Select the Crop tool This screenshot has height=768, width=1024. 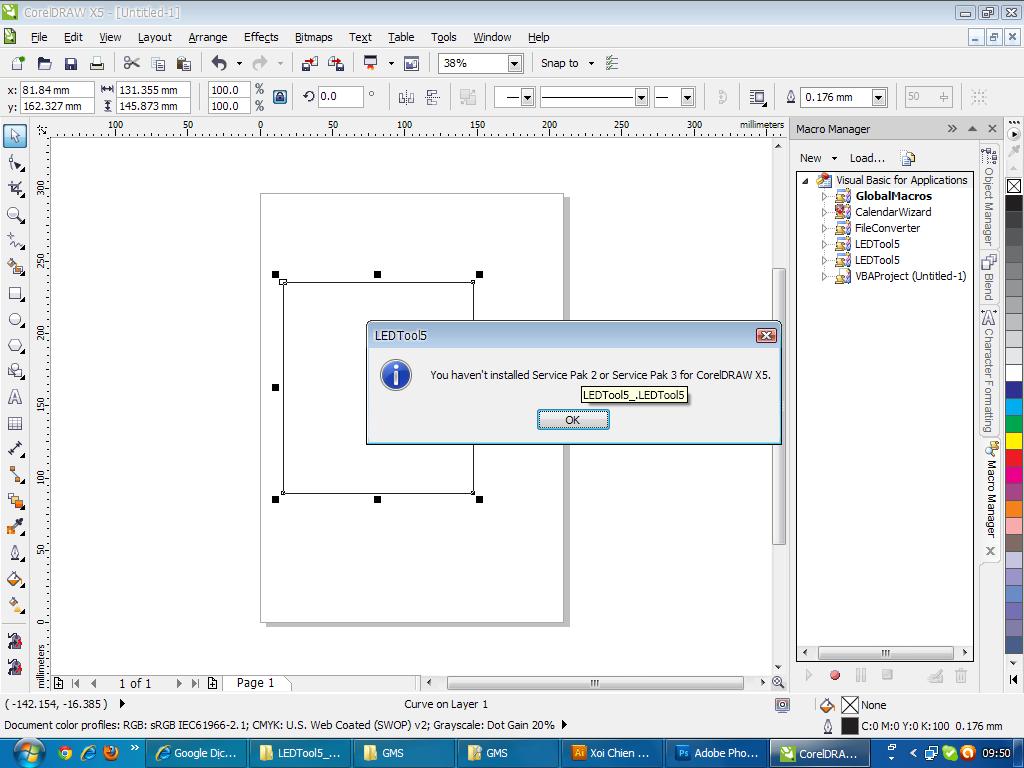coord(15,189)
